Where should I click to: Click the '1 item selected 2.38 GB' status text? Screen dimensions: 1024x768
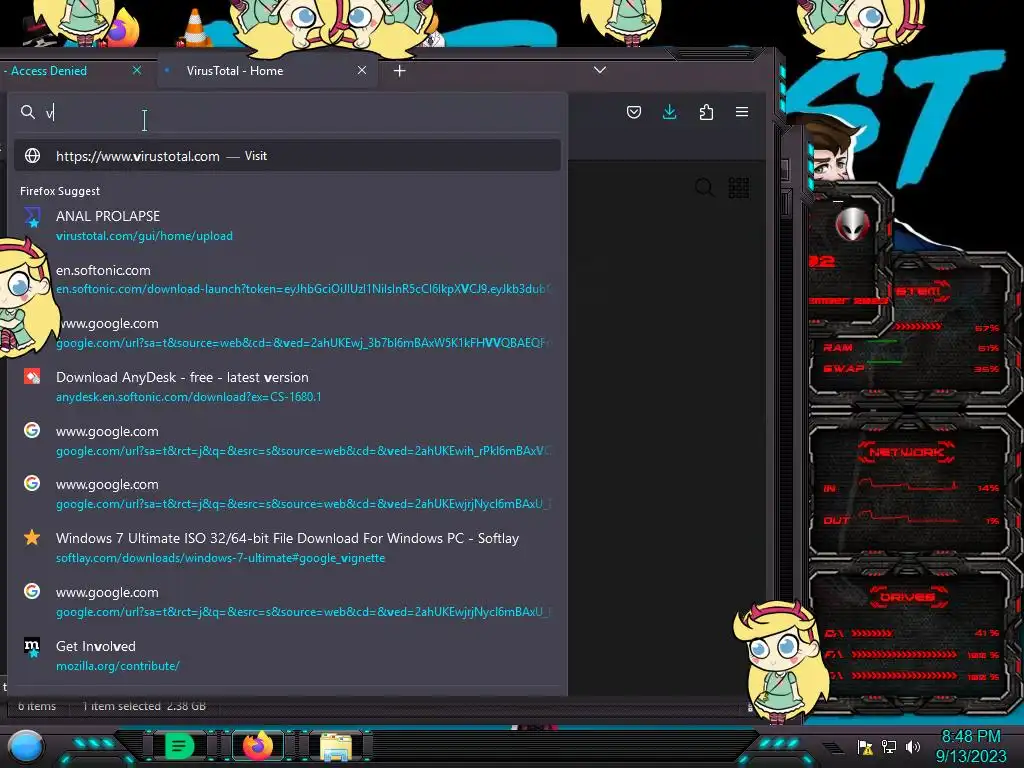[x=144, y=706]
